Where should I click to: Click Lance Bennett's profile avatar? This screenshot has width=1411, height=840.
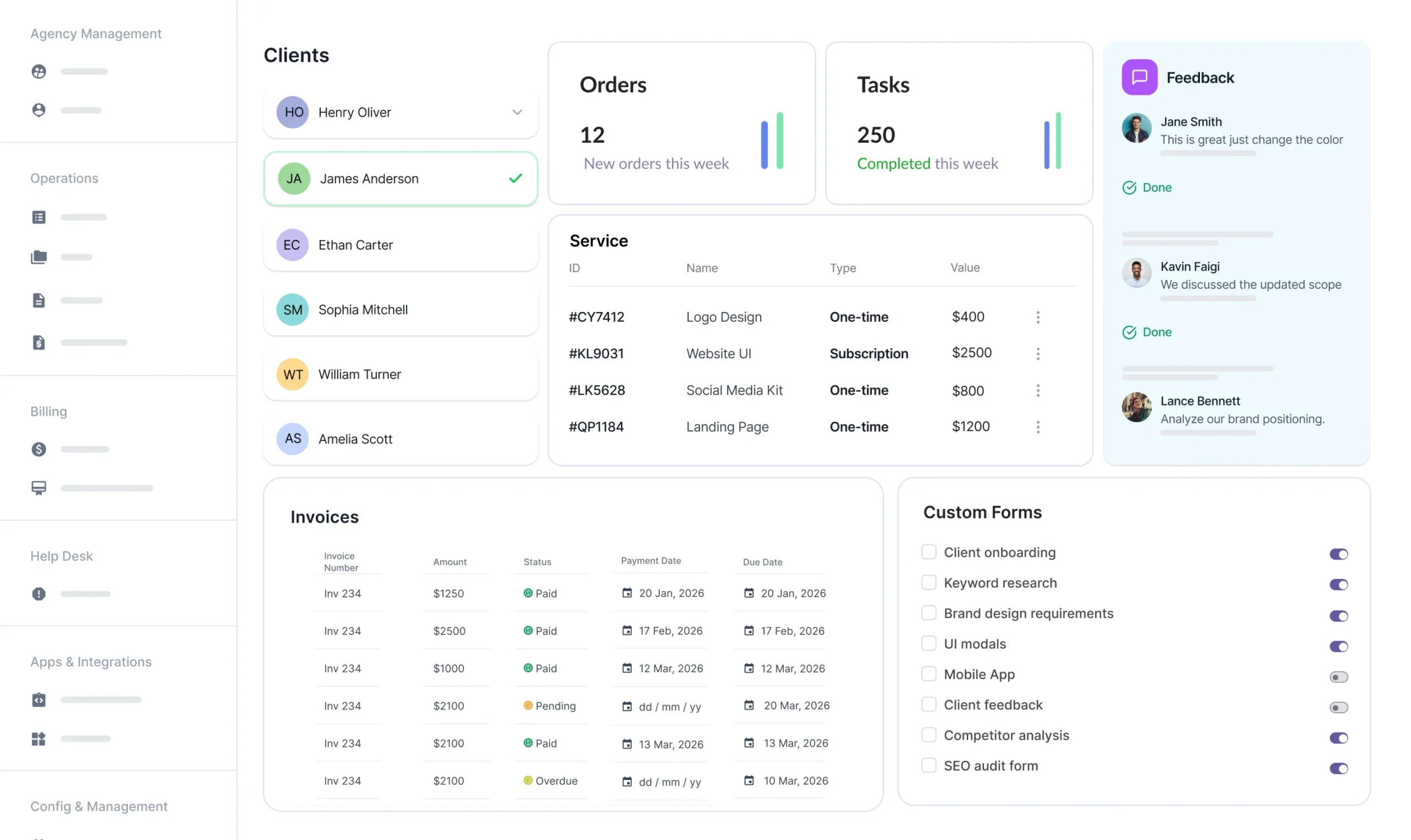tap(1137, 407)
